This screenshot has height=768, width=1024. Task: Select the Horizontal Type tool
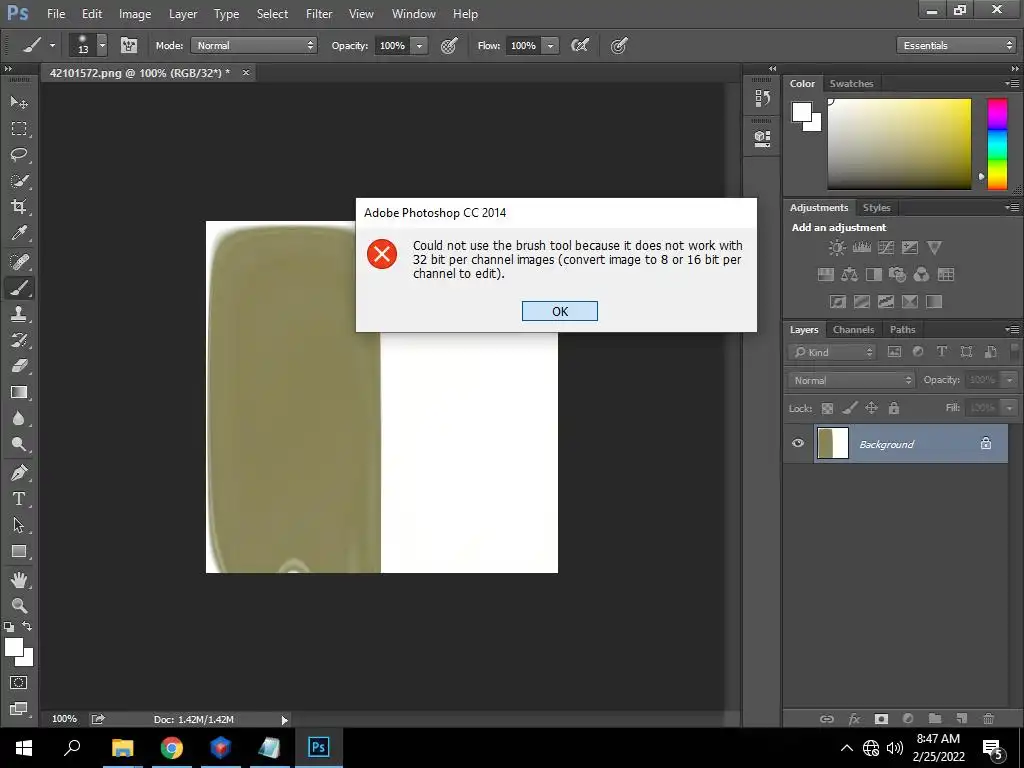[x=19, y=499]
